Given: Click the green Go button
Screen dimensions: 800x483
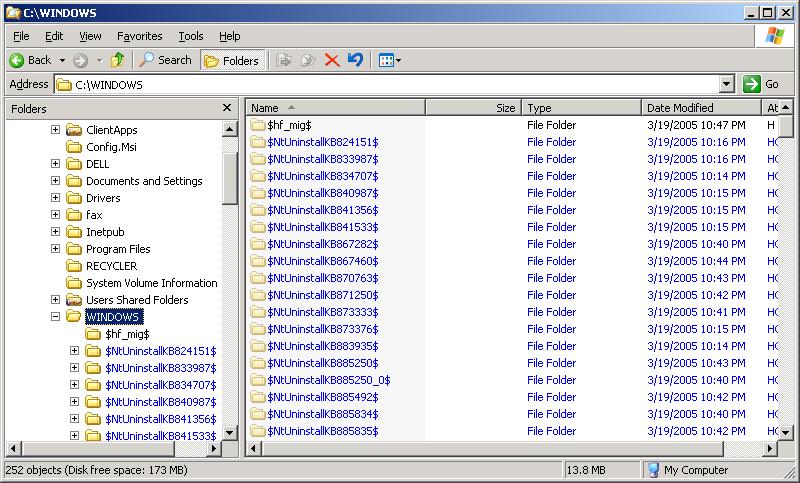Looking at the screenshot, I should pyautogui.click(x=761, y=84).
